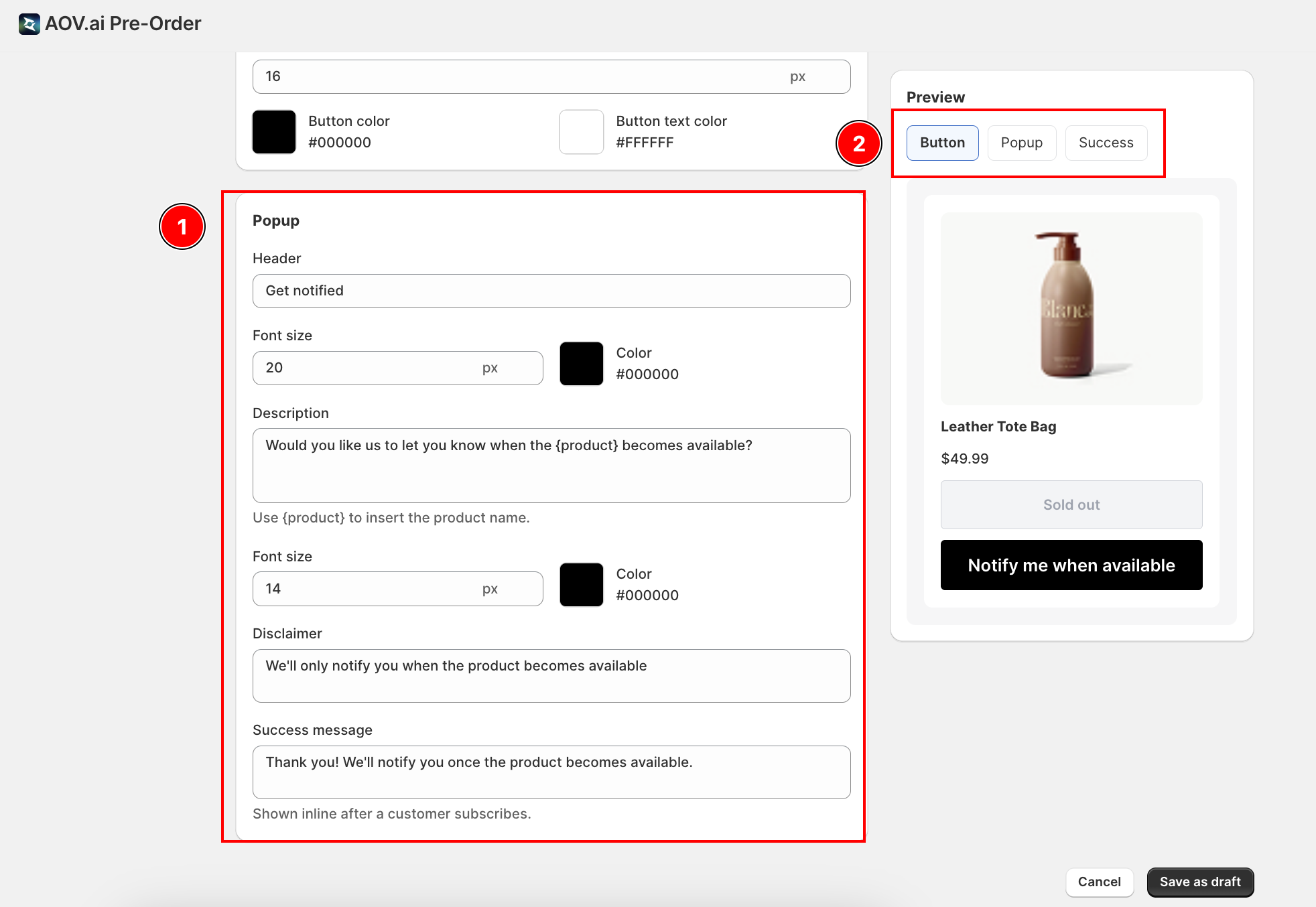Image resolution: width=1316 pixels, height=907 pixels.
Task: Click the button font size field showing 16
Action: pos(551,76)
